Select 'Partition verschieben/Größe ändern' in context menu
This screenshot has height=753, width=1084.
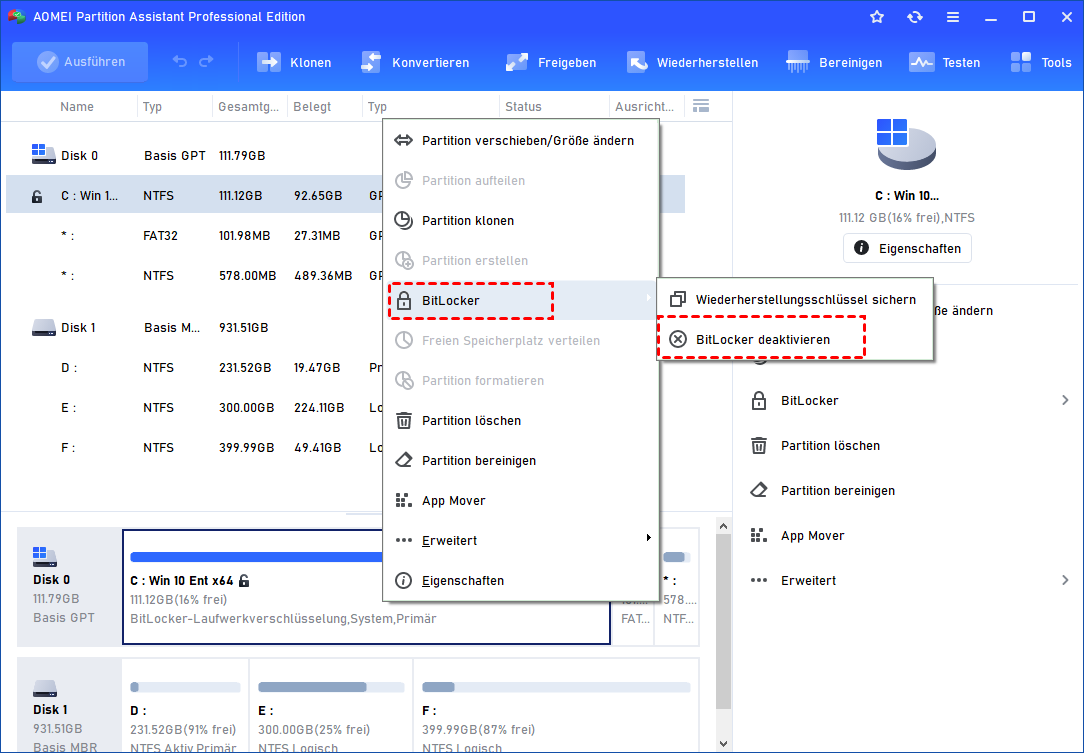pyautogui.click(x=521, y=140)
